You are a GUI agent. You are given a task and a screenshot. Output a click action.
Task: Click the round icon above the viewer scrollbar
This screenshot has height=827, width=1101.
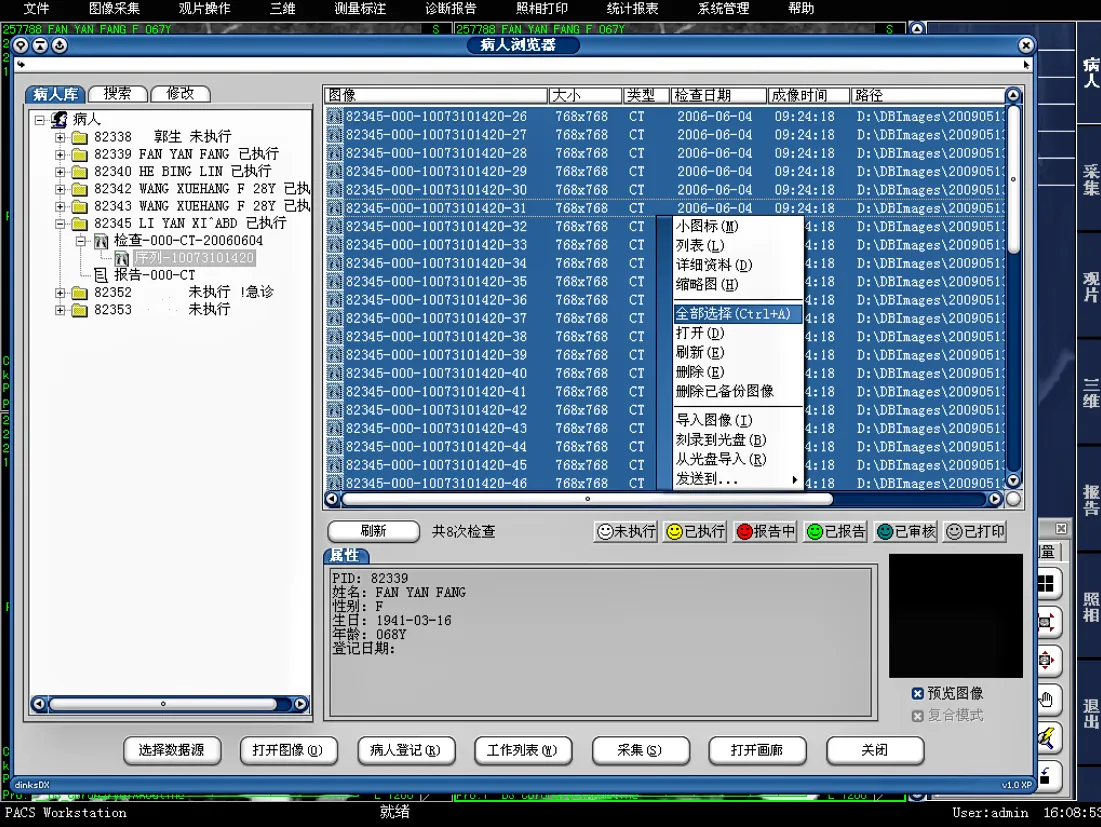pos(916,29)
